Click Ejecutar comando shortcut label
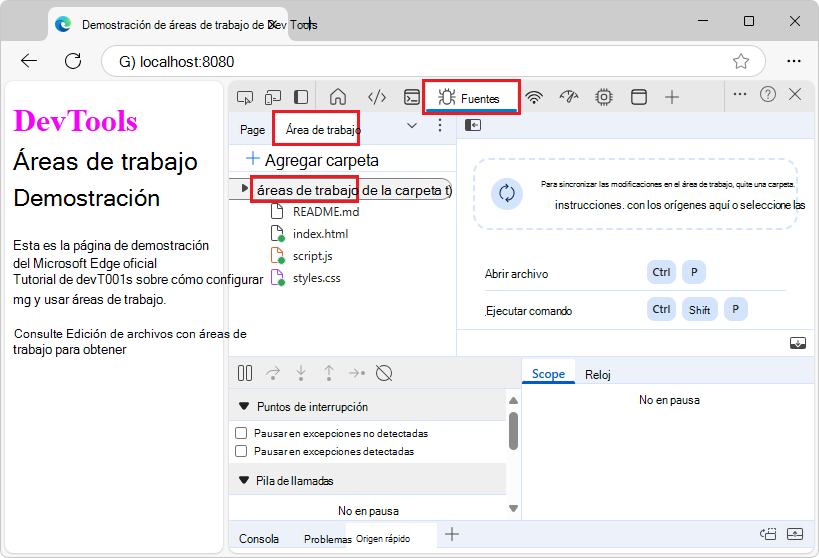The width and height of the screenshot is (819, 558). (529, 311)
